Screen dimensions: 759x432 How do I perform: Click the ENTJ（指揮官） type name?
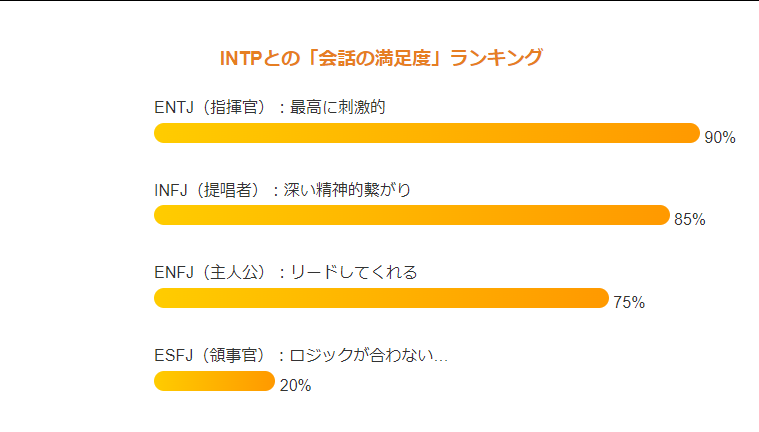click(211, 107)
